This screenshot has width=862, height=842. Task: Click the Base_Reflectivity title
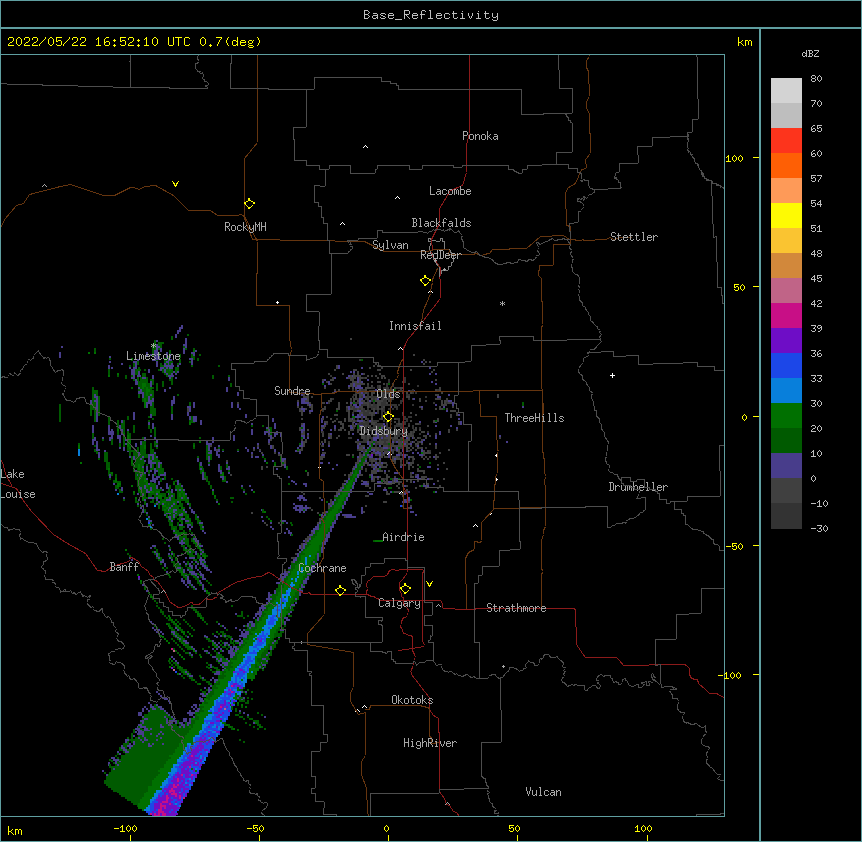[431, 15]
